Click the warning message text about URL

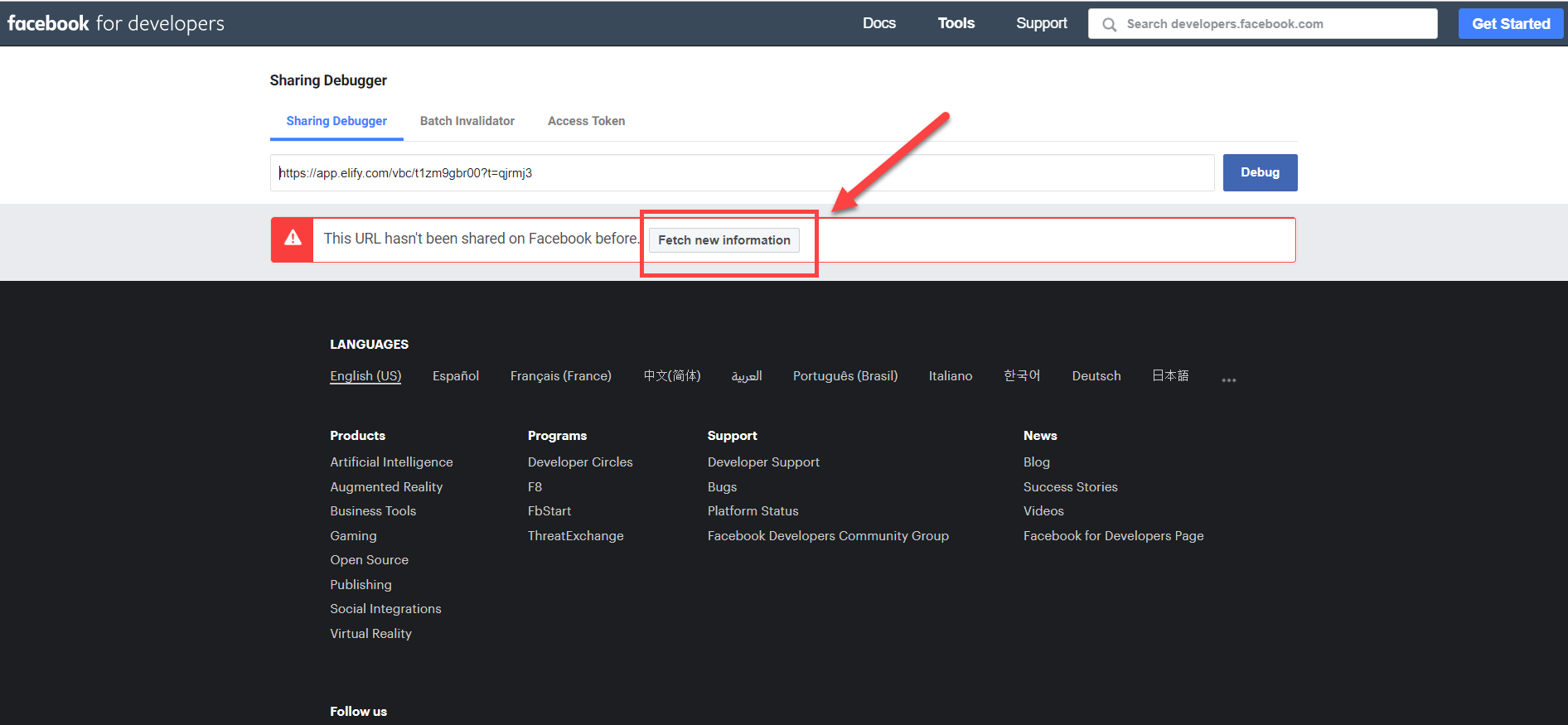(482, 239)
